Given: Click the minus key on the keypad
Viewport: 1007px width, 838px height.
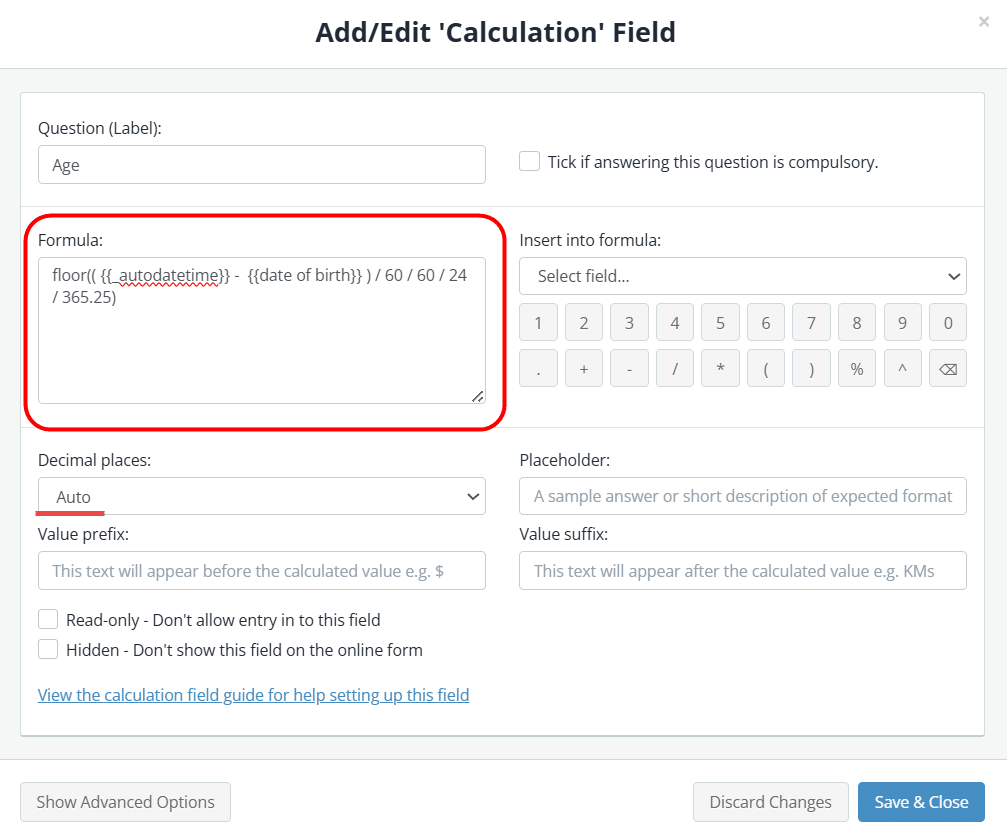Looking at the screenshot, I should pos(629,368).
